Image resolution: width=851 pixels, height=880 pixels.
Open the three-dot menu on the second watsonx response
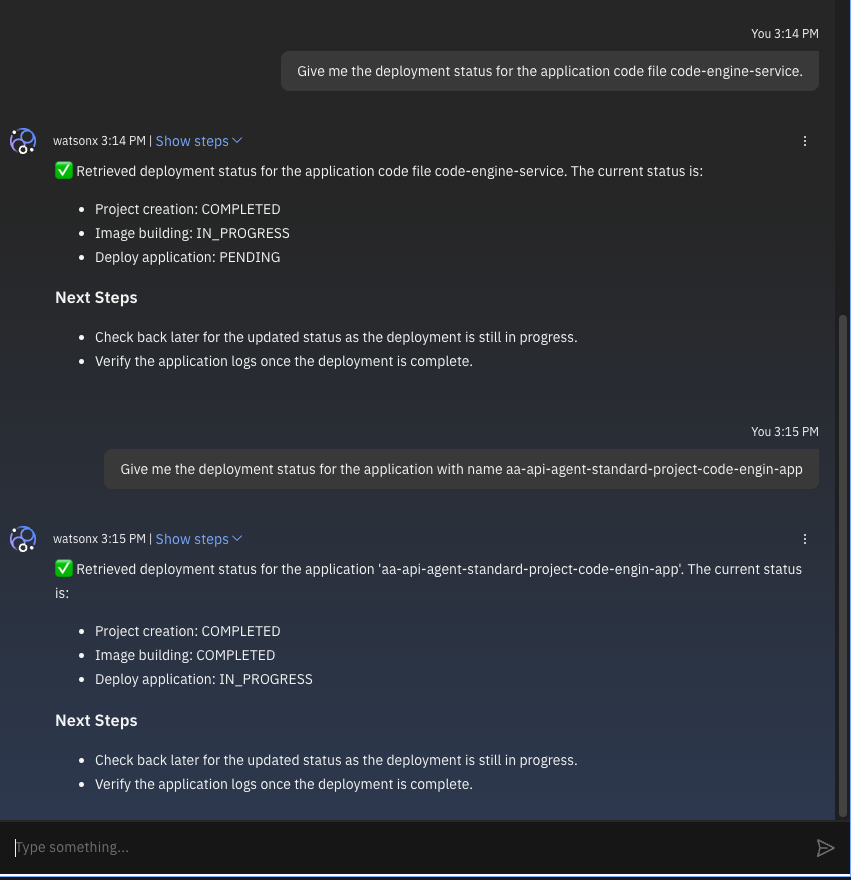pos(805,539)
